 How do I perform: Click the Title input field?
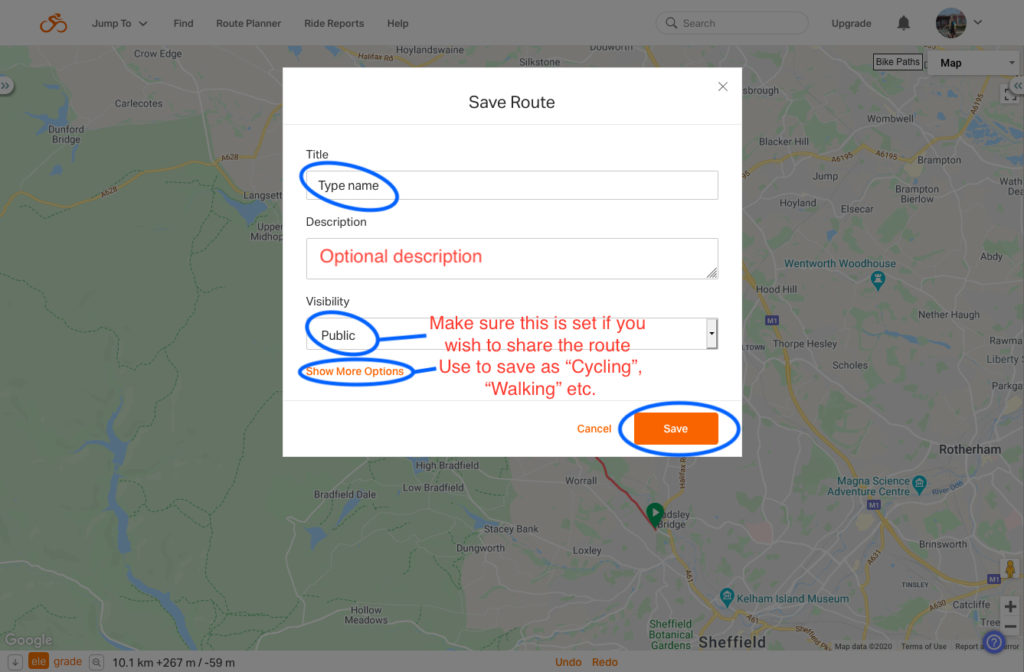pos(512,185)
